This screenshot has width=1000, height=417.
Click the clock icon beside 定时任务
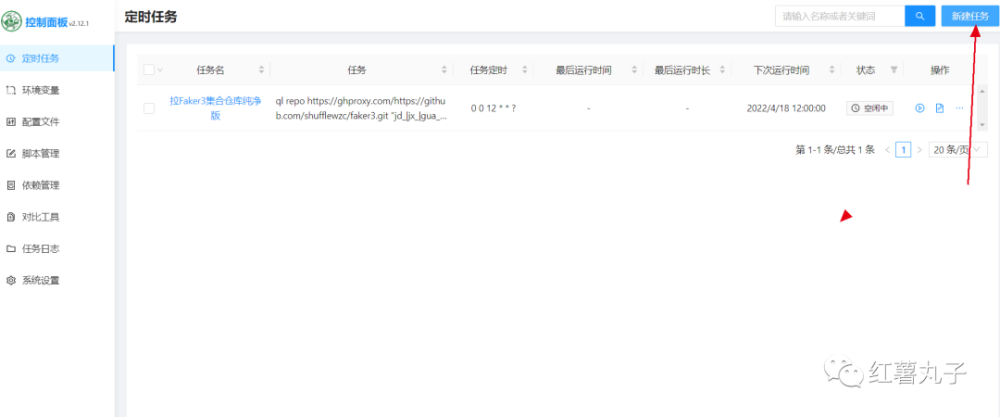click(10, 58)
